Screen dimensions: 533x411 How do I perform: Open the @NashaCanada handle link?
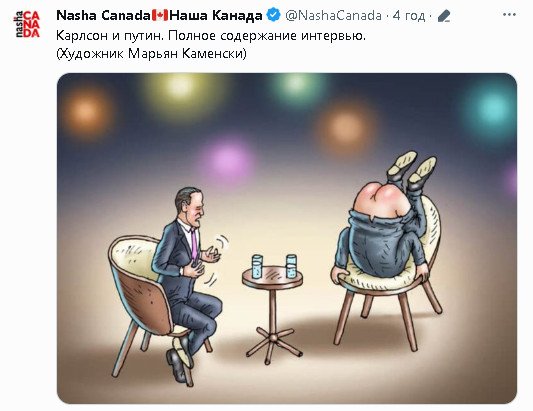pos(333,16)
